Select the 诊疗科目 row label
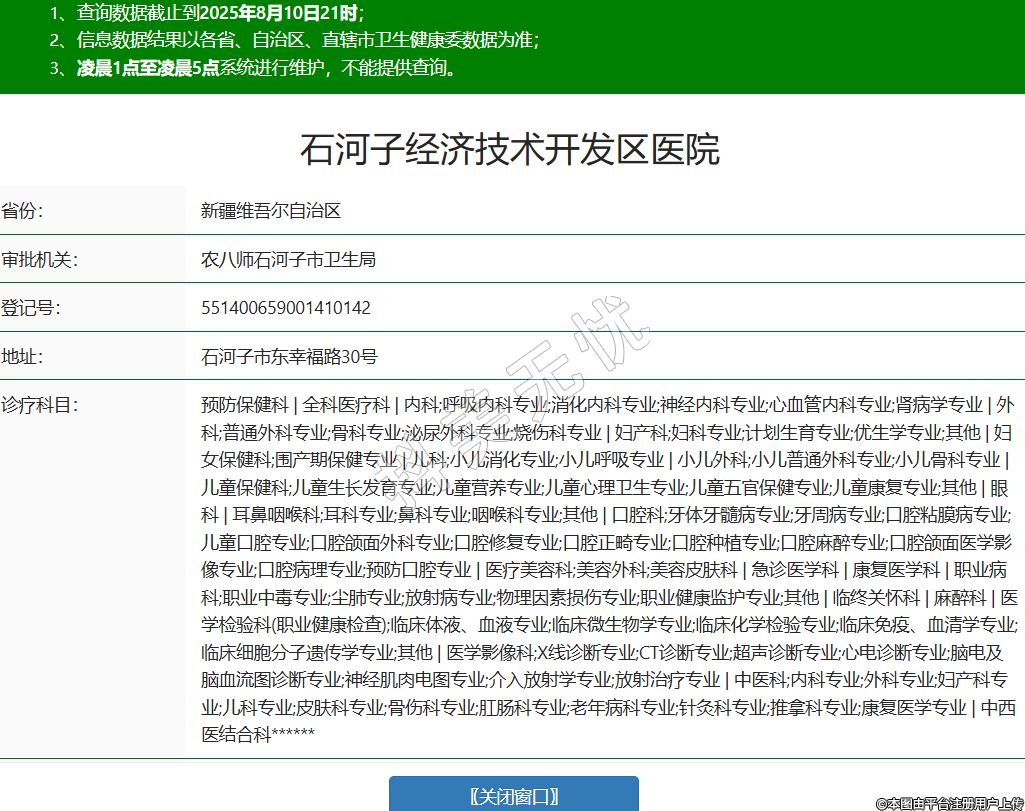Image resolution: width=1025 pixels, height=811 pixels. 40,405
